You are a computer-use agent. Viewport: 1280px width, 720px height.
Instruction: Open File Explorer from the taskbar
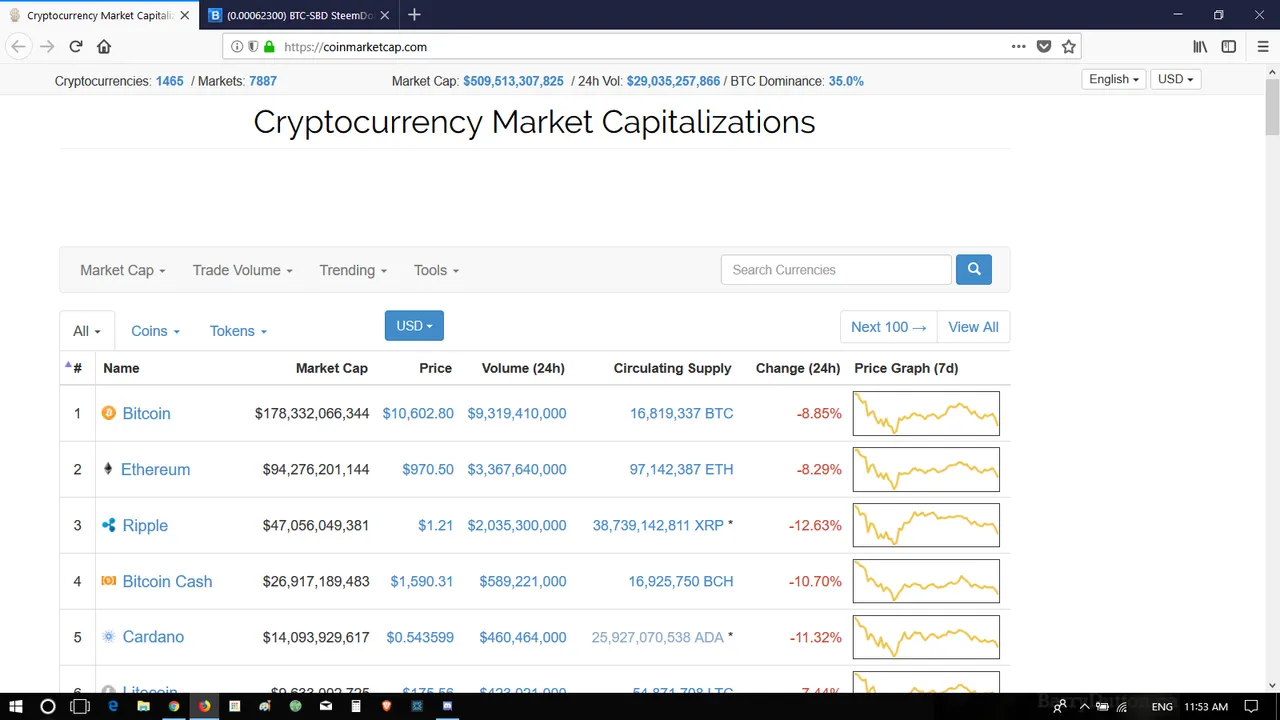144,706
